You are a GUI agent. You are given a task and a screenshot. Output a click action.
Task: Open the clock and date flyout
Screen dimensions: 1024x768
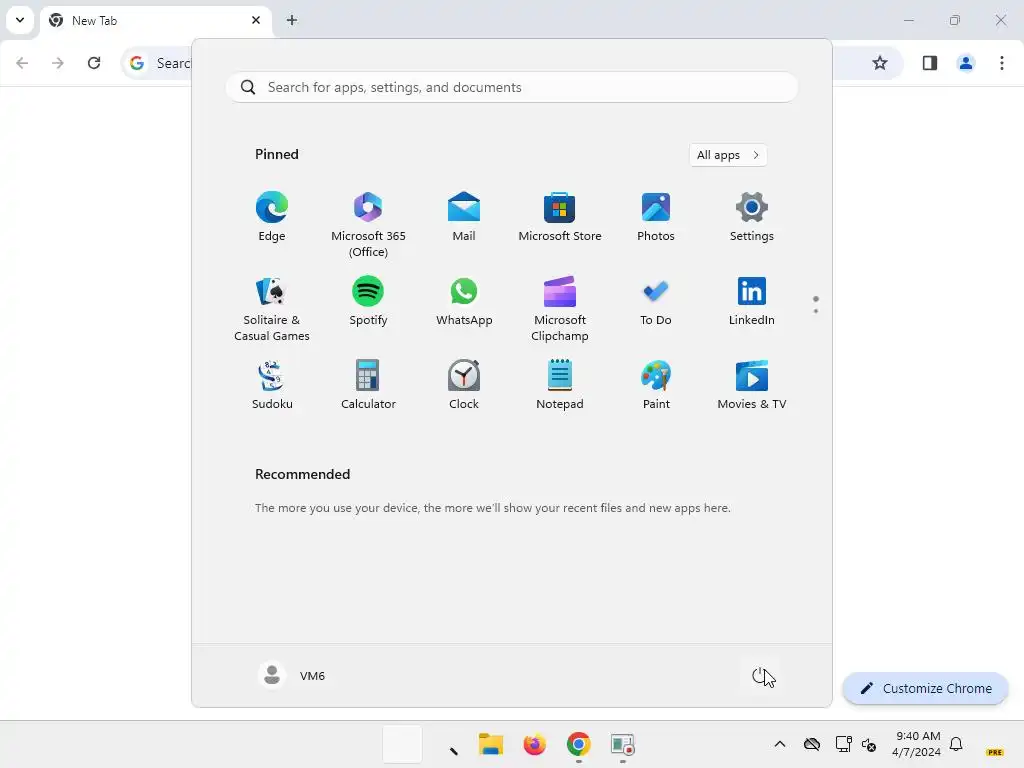click(916, 744)
